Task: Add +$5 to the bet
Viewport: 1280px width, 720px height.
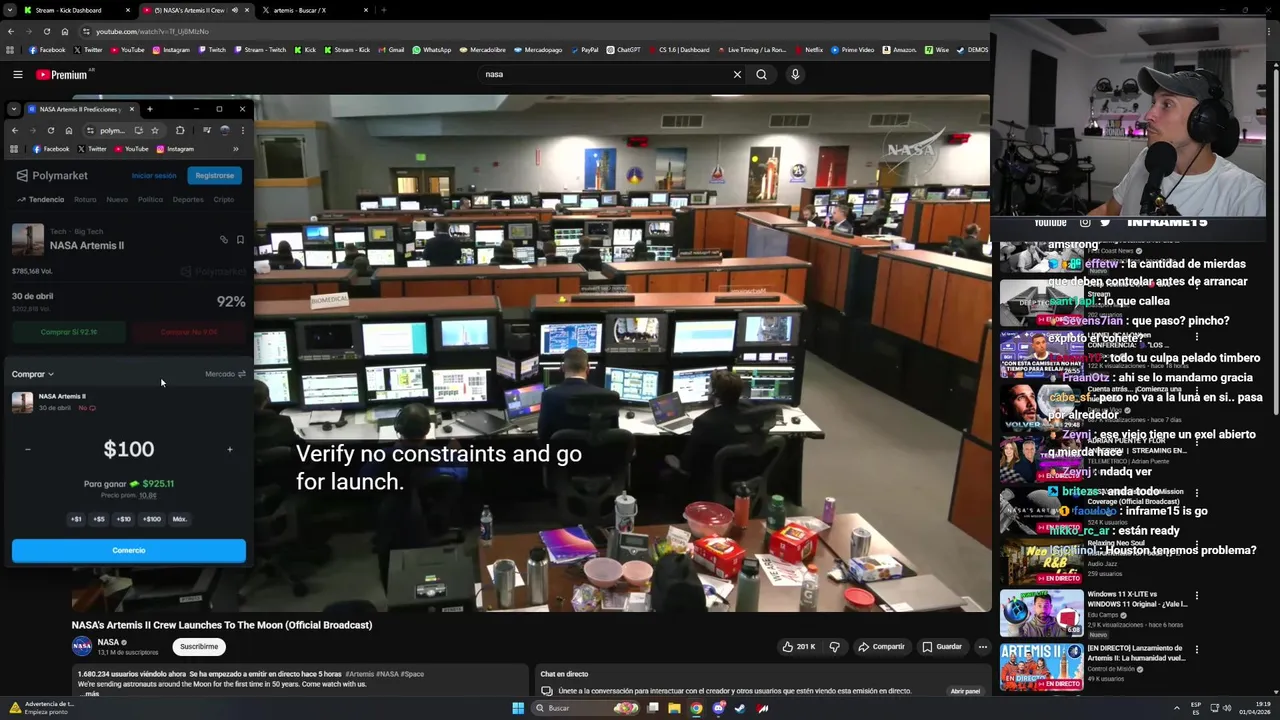Action: (99, 519)
